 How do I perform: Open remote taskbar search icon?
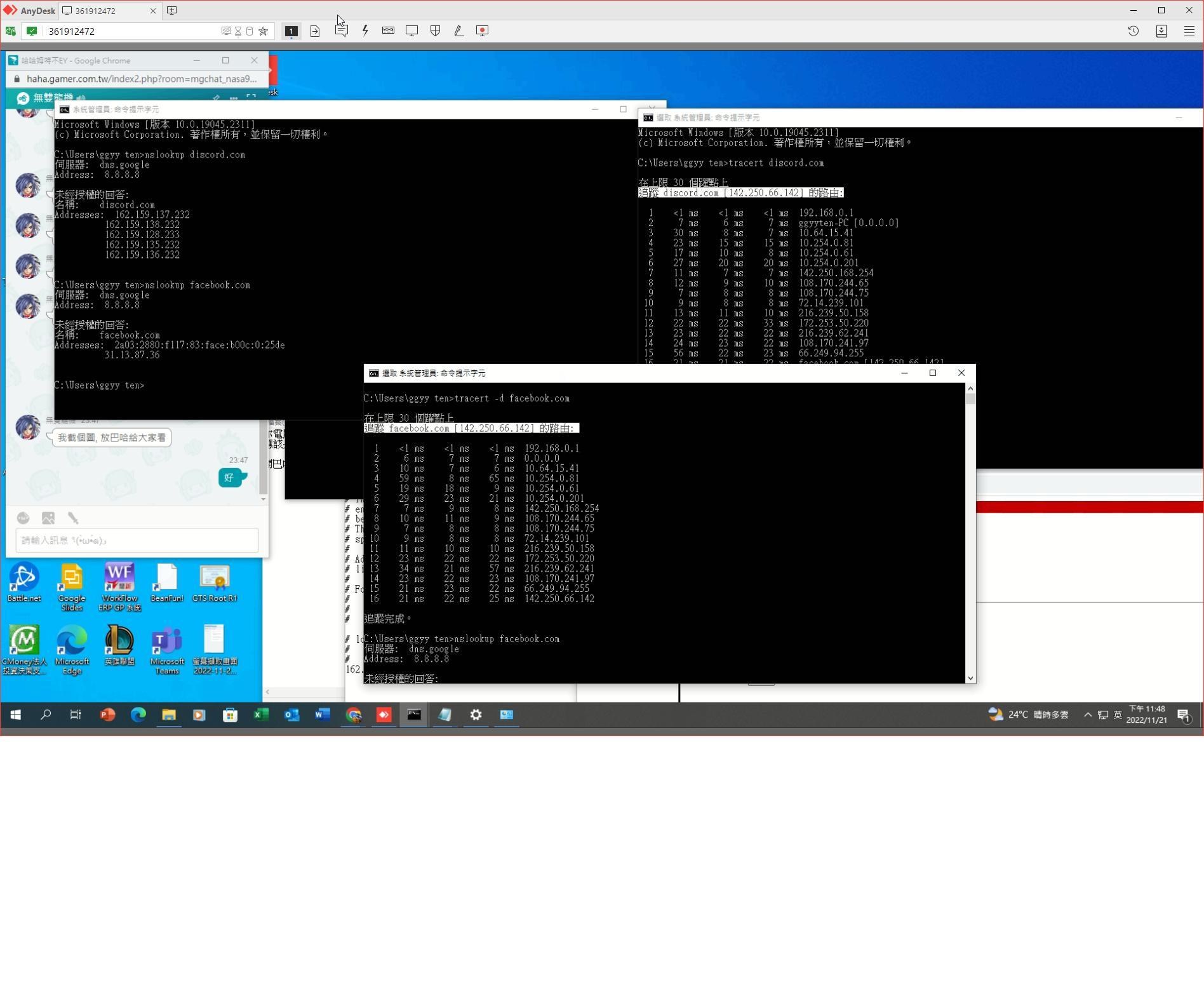pos(46,715)
